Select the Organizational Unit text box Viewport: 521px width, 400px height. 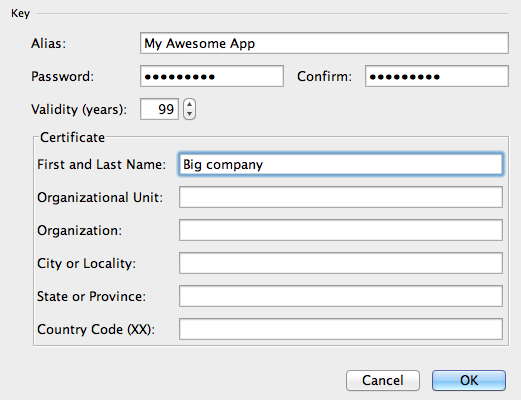(x=341, y=197)
